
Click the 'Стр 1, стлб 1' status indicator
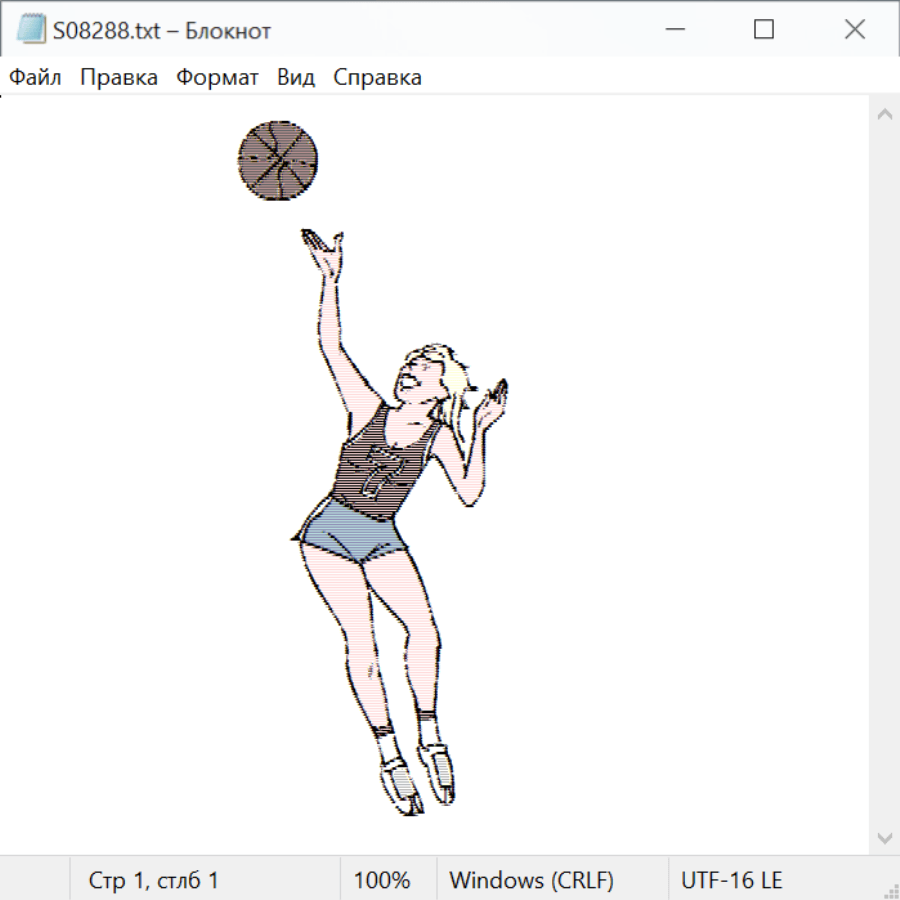(153, 881)
